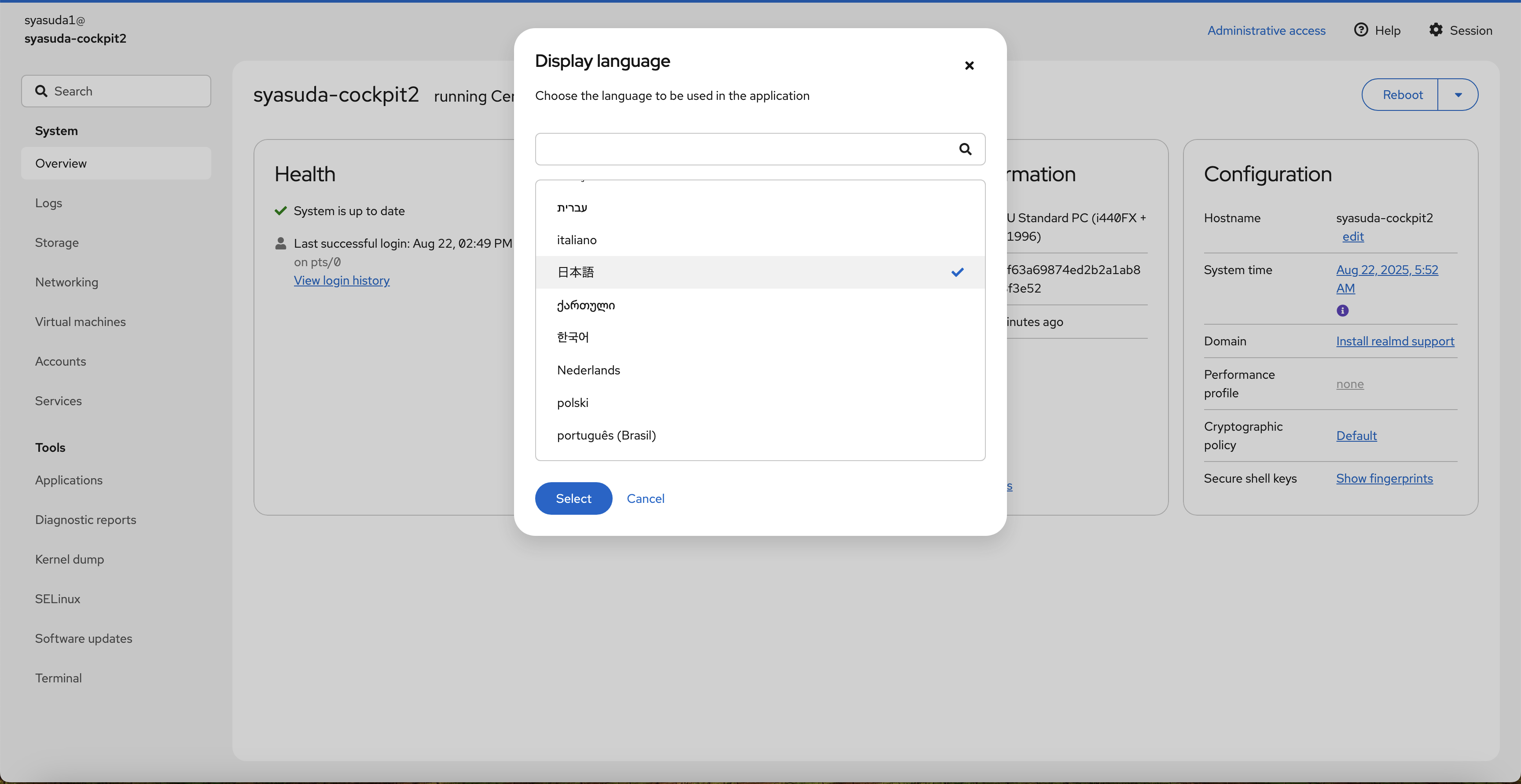Click the sidebar search magnifier icon

[x=41, y=91]
